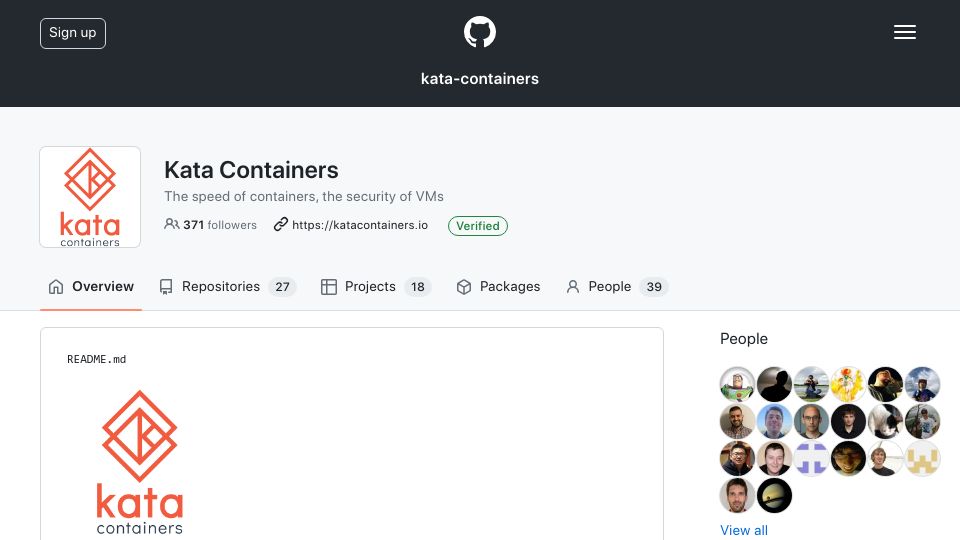Viewport: 960px width, 540px height.
Task: Open the beige pixel identicon avatar profile
Action: pyautogui.click(x=922, y=459)
